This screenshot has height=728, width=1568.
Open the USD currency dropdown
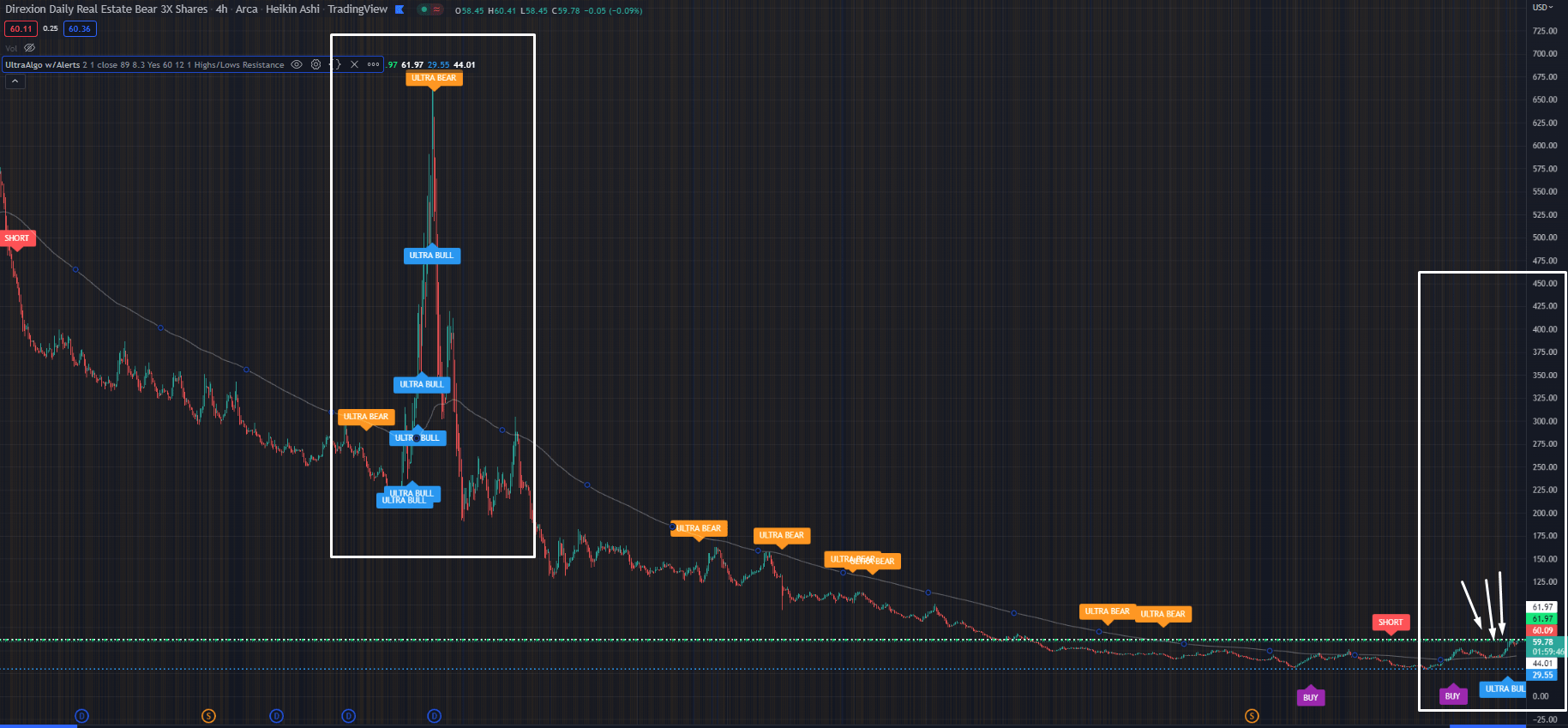[x=1543, y=7]
